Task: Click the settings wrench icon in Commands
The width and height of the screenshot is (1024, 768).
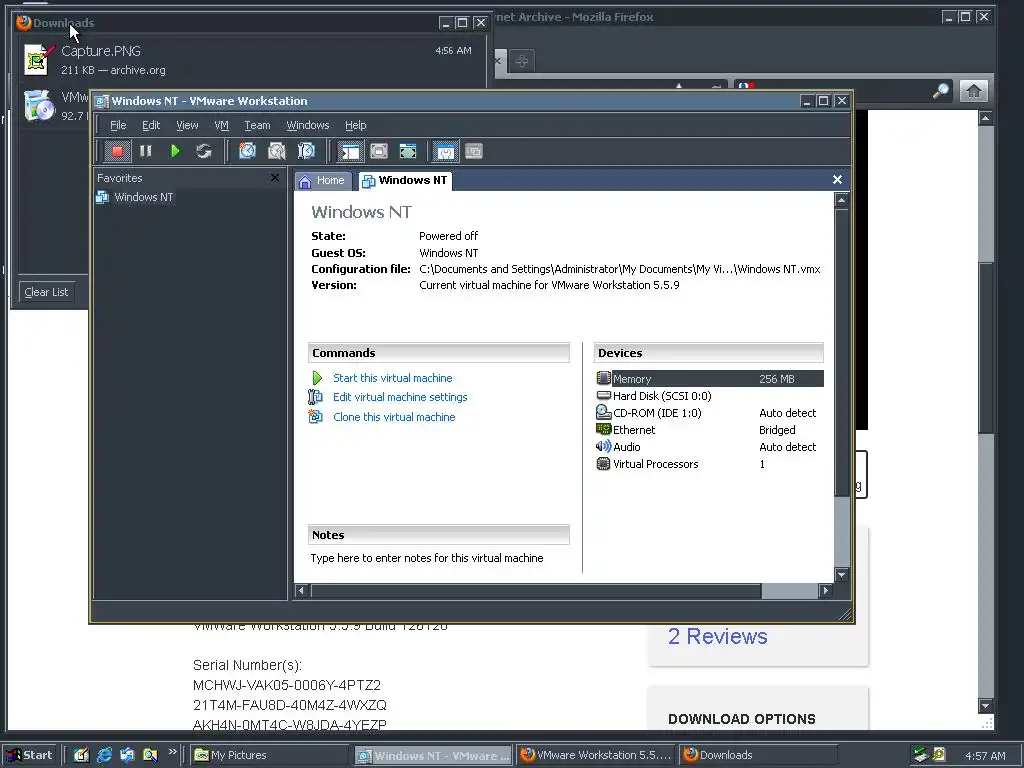Action: (315, 397)
